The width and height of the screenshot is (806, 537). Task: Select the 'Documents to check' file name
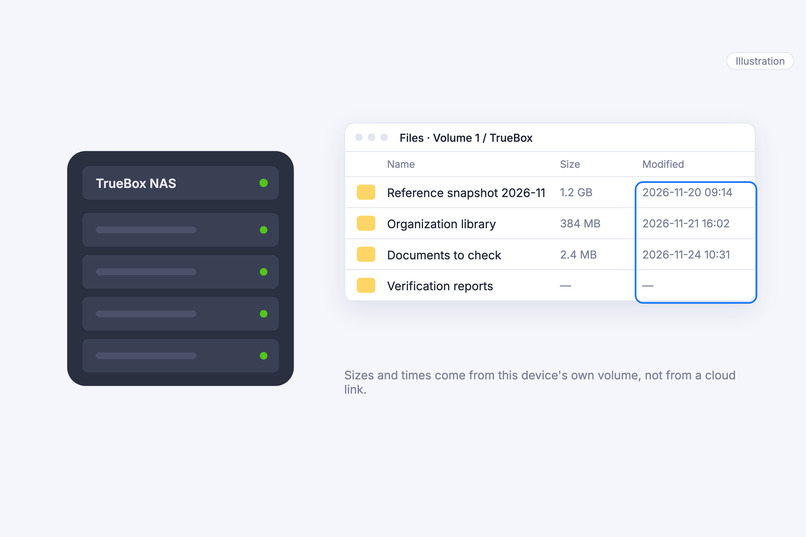coord(444,255)
